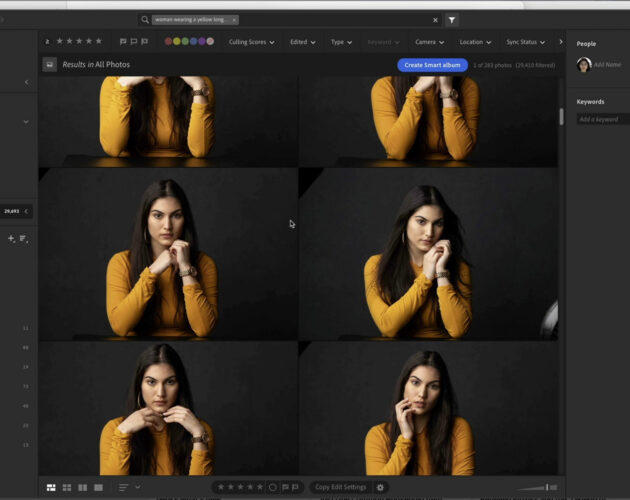Open the sort options icon in left panel
The width and height of the screenshot is (630, 500).
click(x=23, y=239)
